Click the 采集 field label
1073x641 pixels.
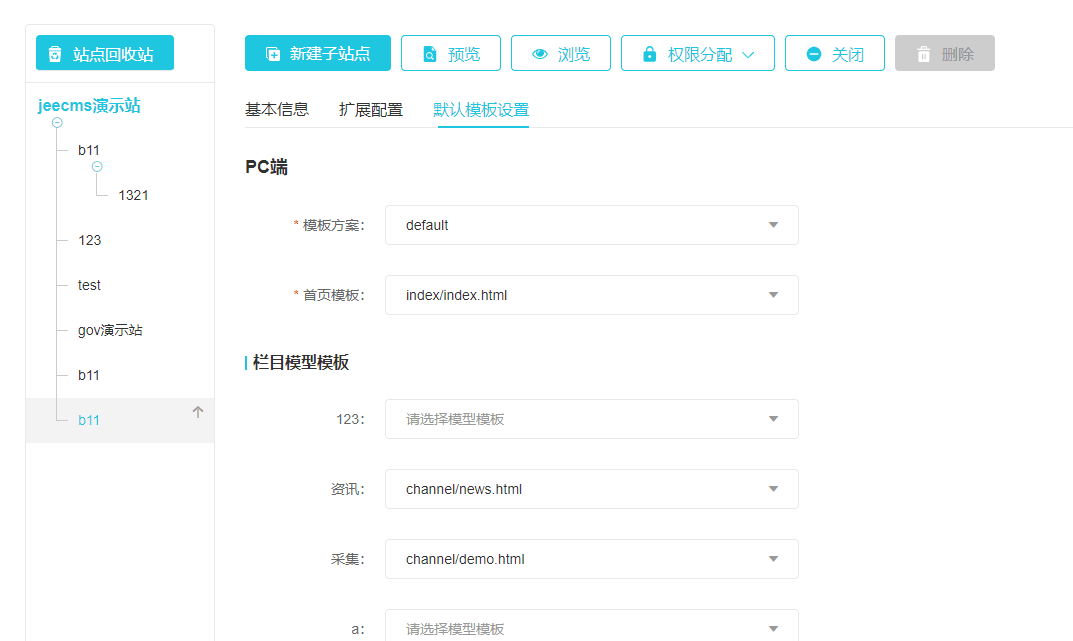pos(348,559)
